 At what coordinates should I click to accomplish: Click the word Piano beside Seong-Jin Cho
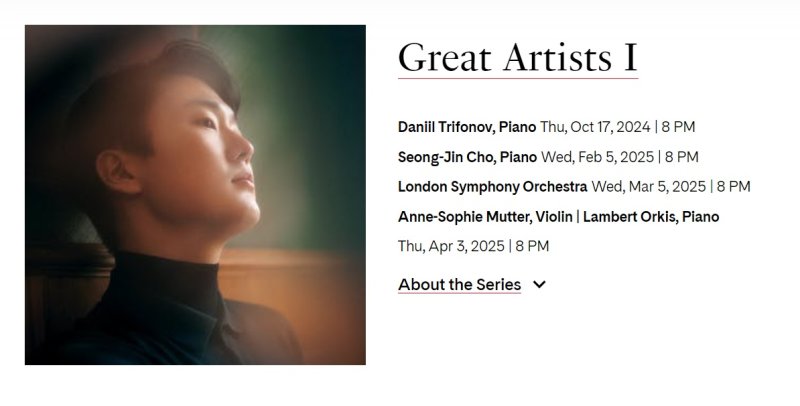pyautogui.click(x=518, y=157)
